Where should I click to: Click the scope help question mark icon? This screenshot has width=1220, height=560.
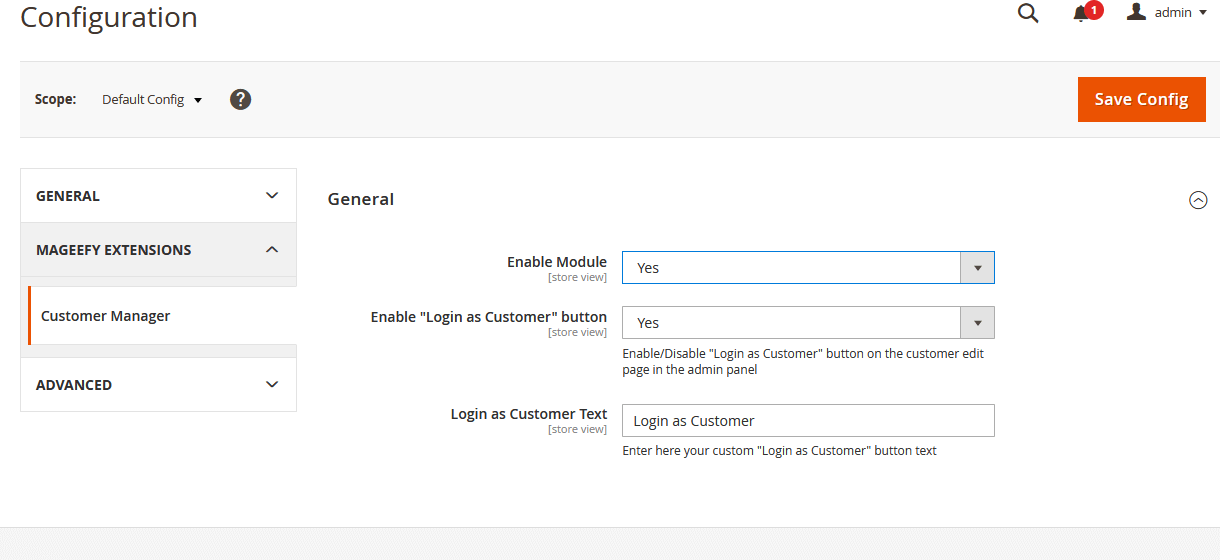(240, 99)
